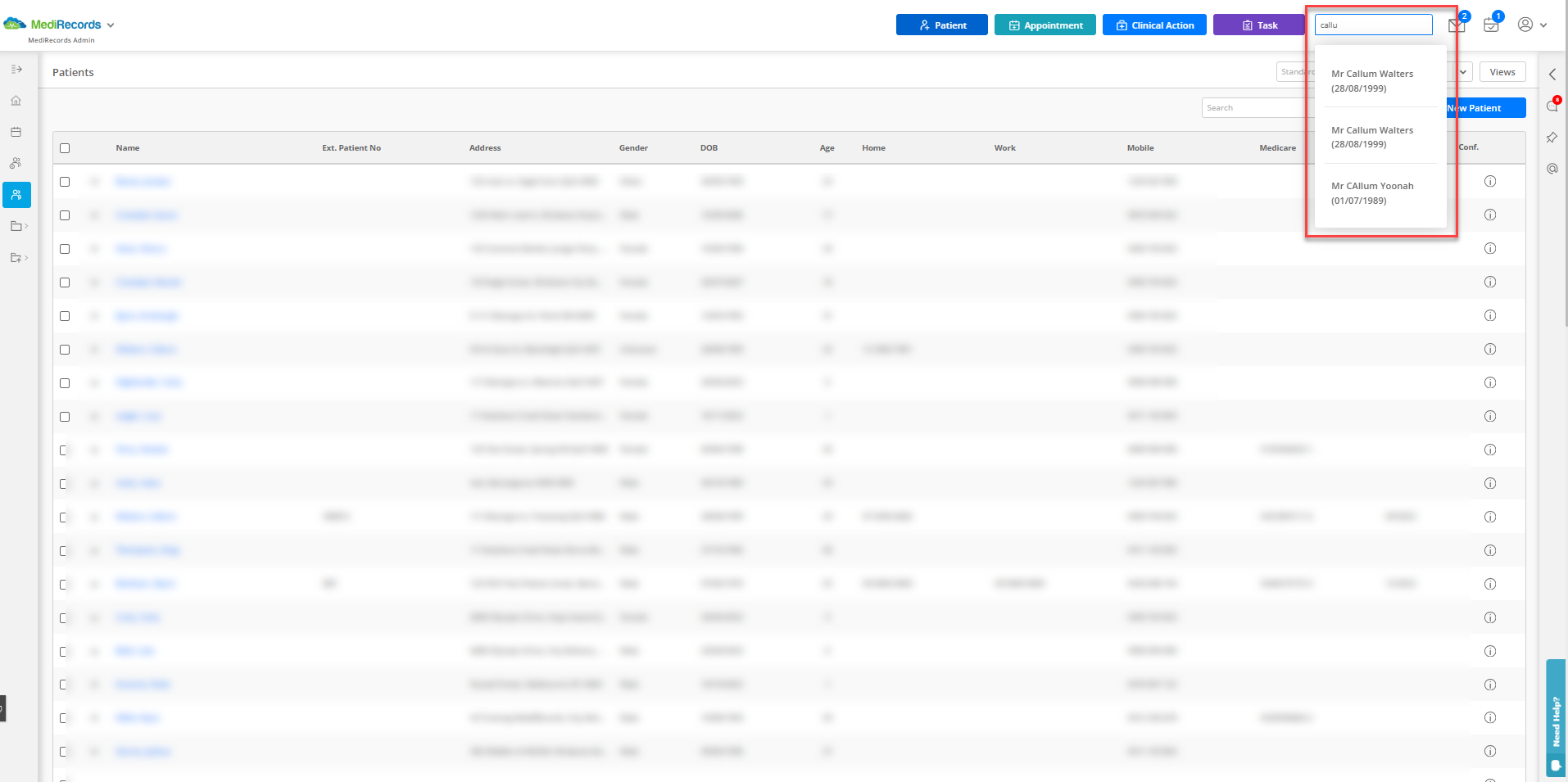The image size is (1568, 782).
Task: Sort by the Address column header
Action: [x=485, y=148]
